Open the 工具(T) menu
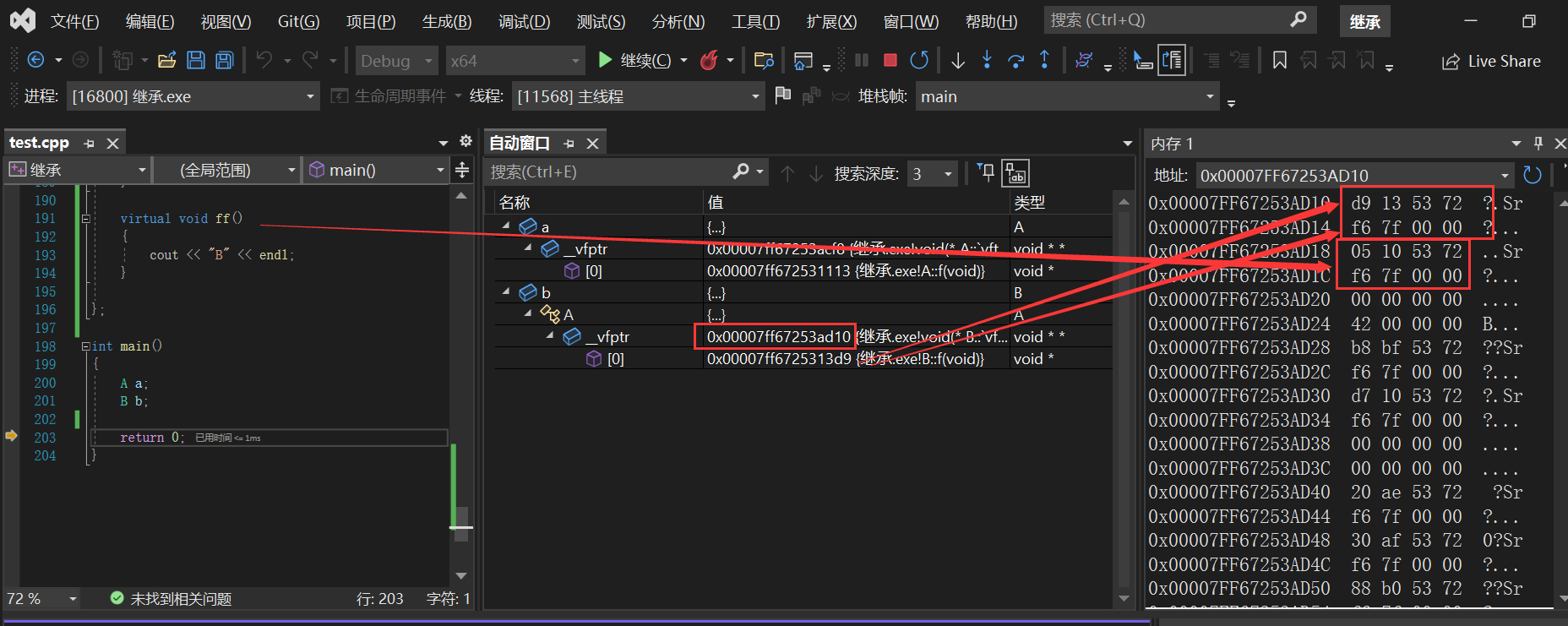 (x=755, y=21)
